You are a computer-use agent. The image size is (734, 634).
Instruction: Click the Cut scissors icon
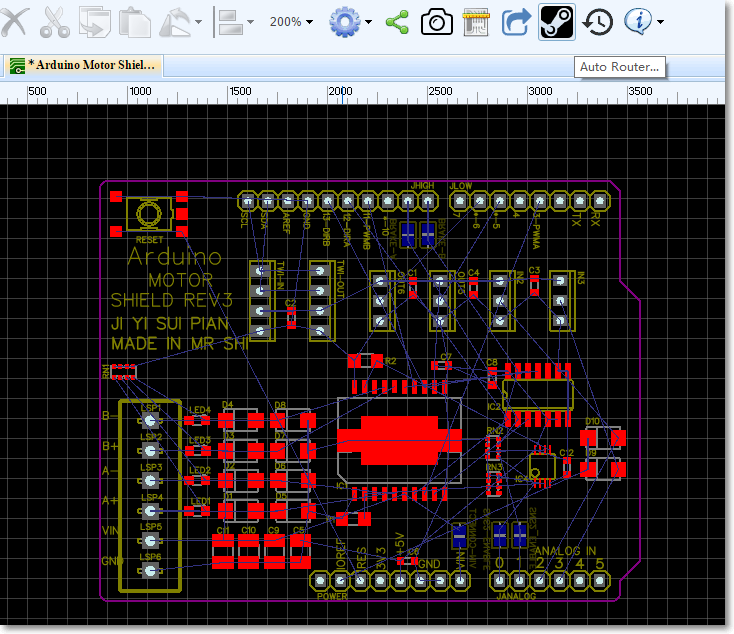tap(54, 22)
